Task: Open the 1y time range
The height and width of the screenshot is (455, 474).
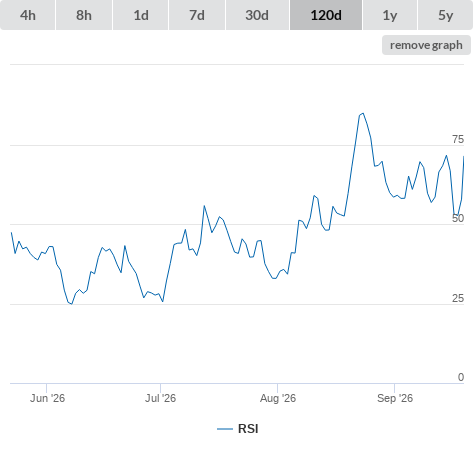Action: click(x=390, y=15)
